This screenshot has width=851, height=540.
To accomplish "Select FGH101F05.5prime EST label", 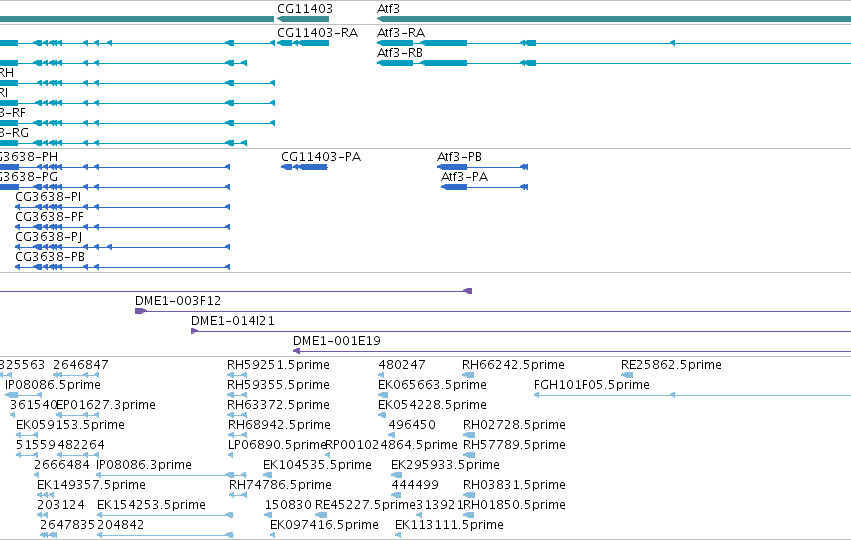I will click(x=592, y=385).
